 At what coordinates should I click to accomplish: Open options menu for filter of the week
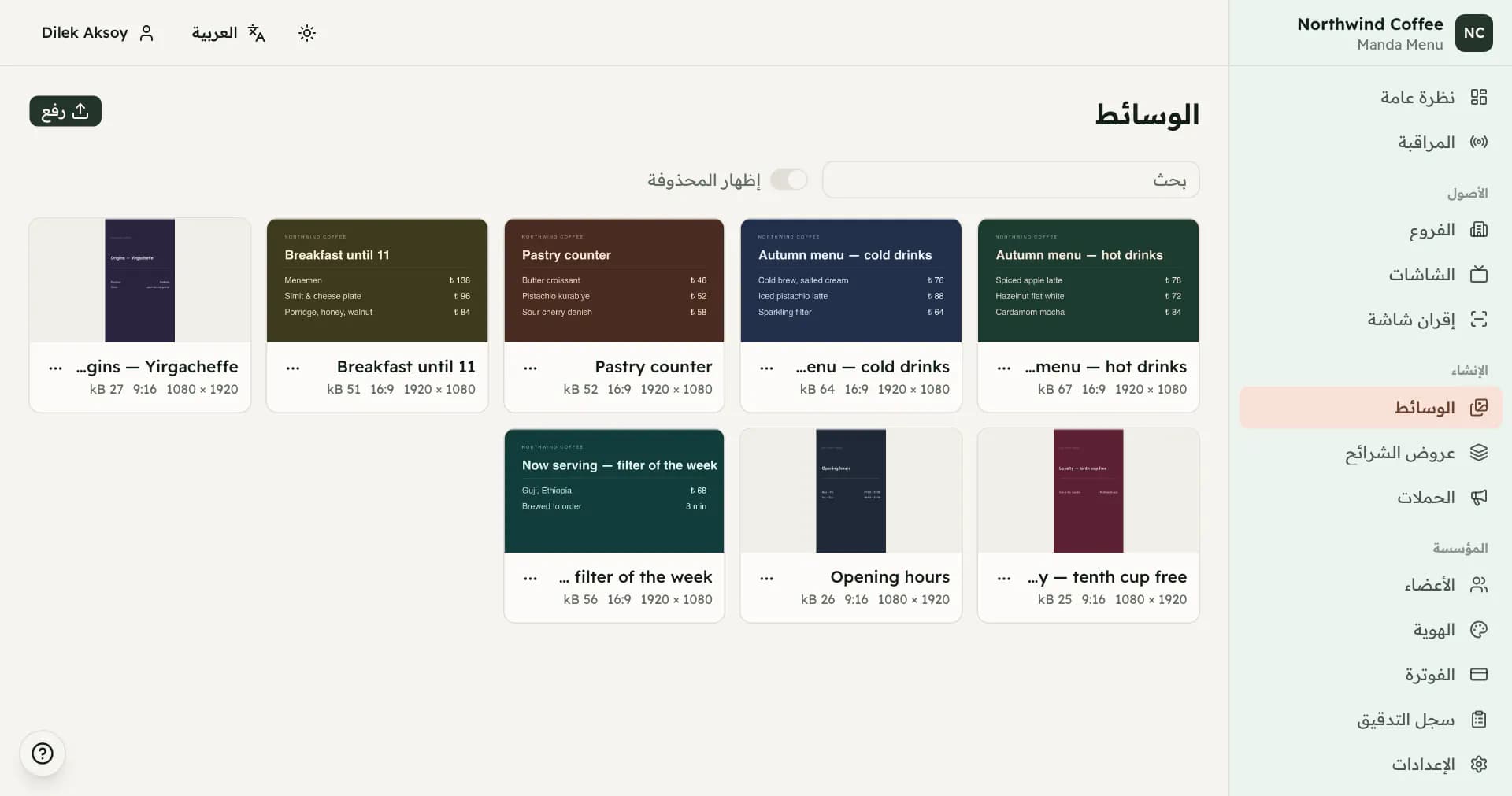(530, 578)
